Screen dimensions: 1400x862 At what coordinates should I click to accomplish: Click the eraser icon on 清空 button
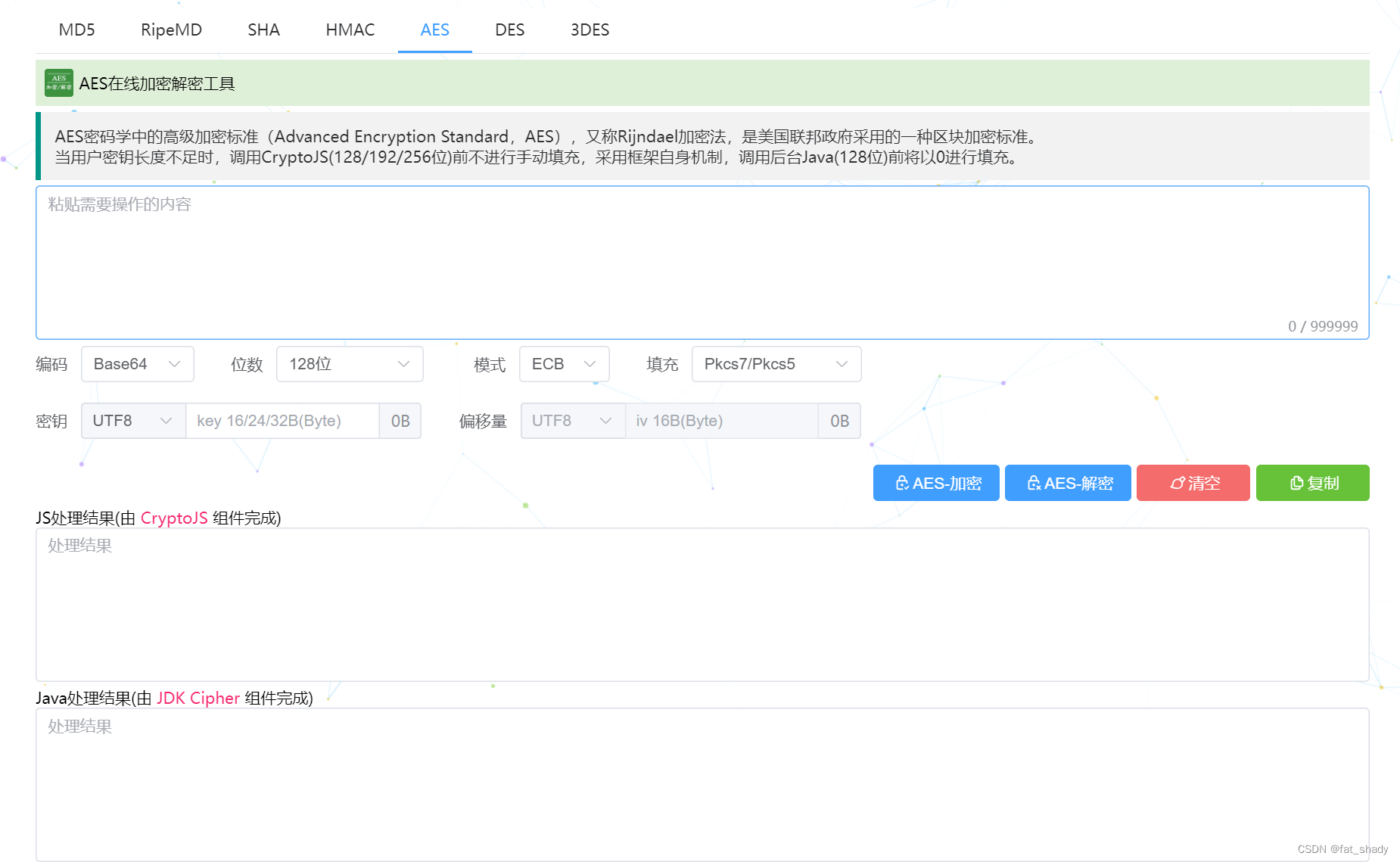(1178, 483)
